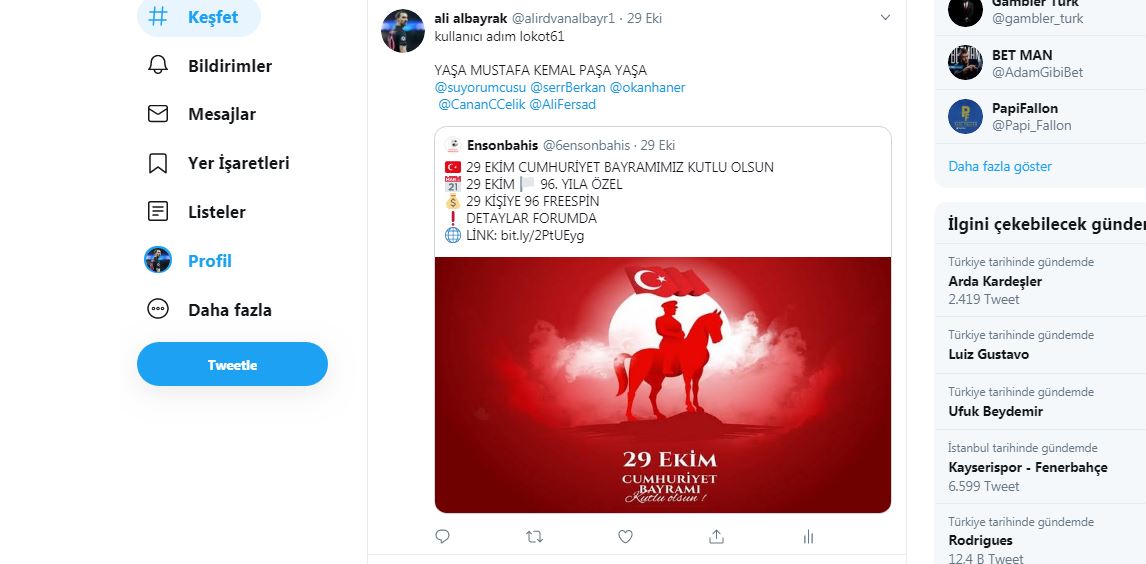Like the tweet with heart icon
Viewport: 1146px width, 564px height.
pyautogui.click(x=625, y=537)
